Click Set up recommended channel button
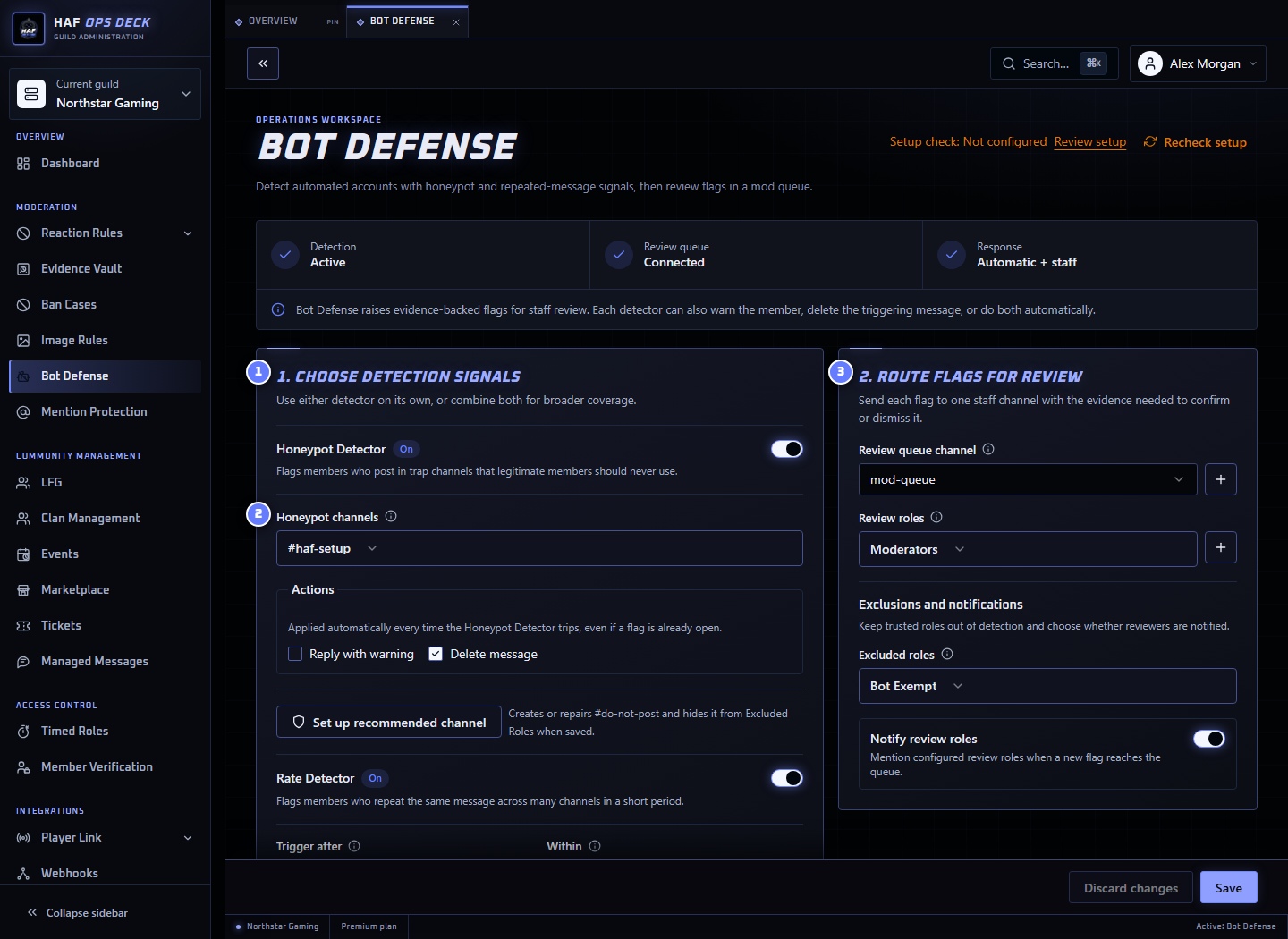 click(x=389, y=722)
